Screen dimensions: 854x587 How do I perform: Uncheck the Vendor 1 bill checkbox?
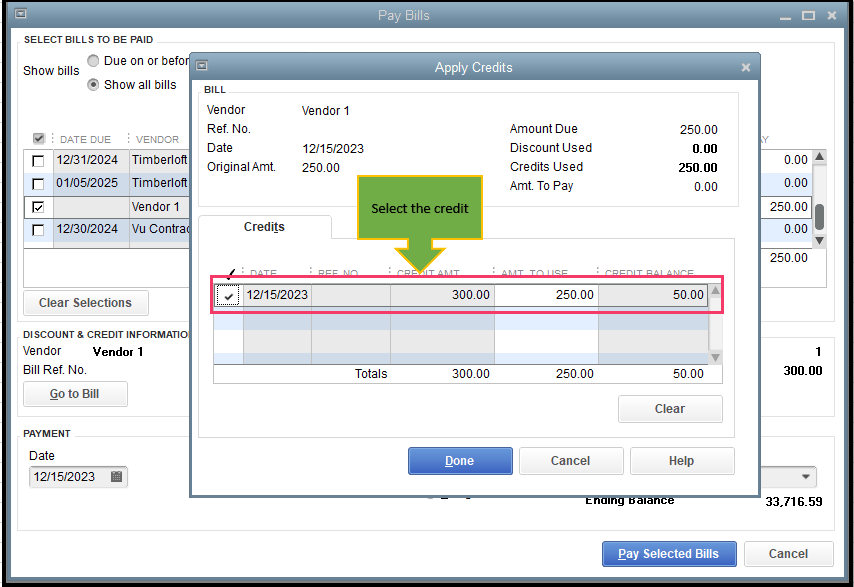click(38, 207)
